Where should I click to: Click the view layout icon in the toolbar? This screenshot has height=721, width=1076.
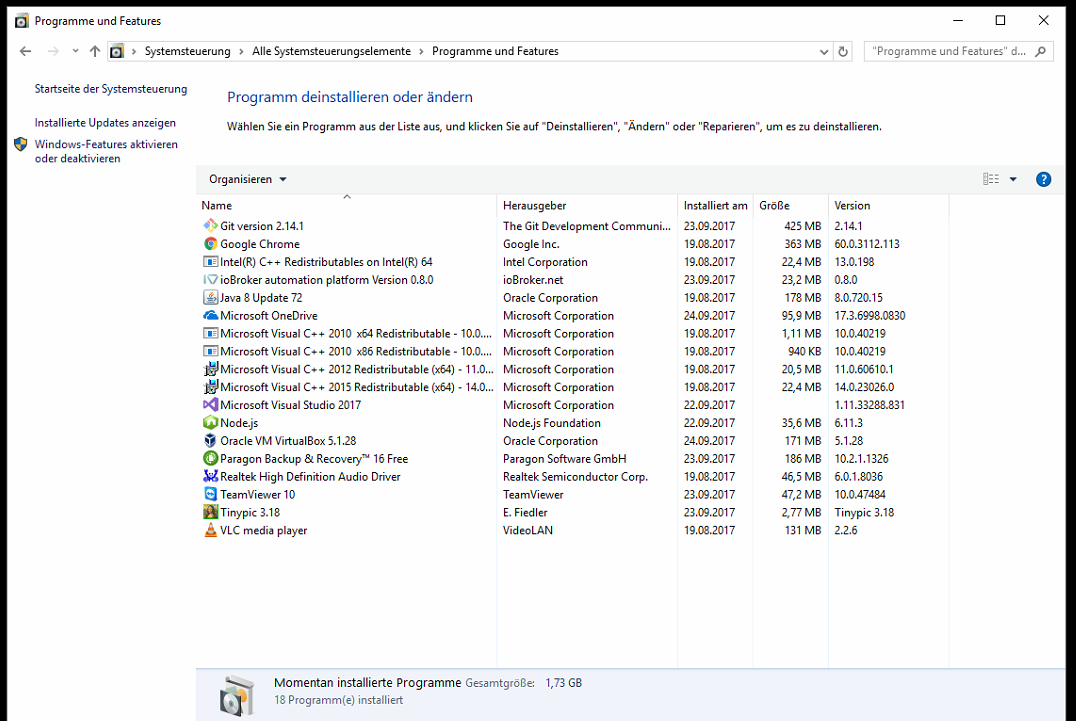tap(991, 179)
